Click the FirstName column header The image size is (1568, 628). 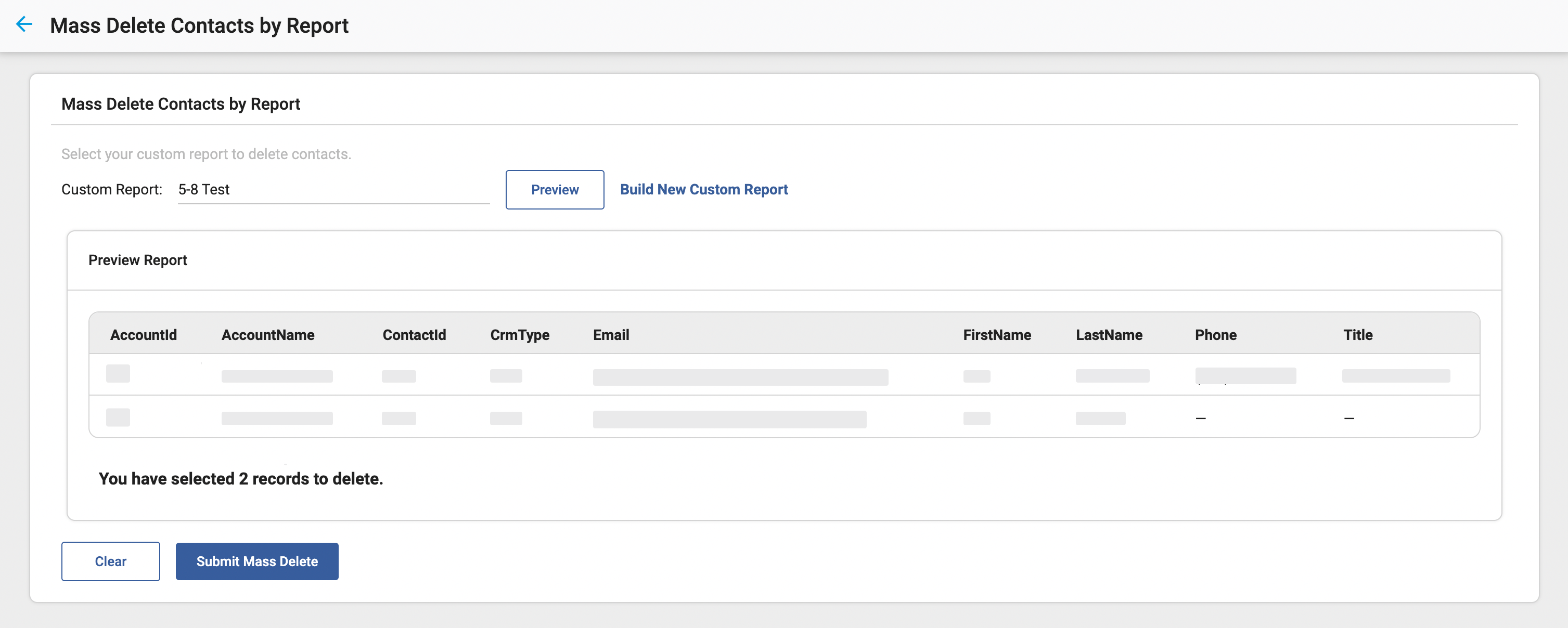996,335
